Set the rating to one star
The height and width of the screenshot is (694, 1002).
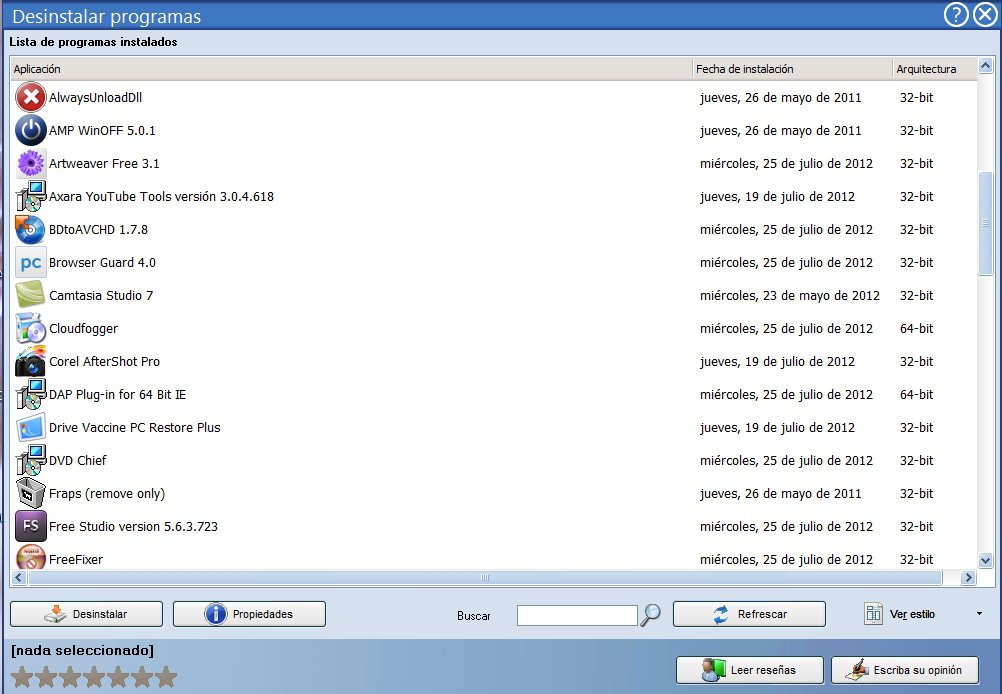click(x=22, y=676)
